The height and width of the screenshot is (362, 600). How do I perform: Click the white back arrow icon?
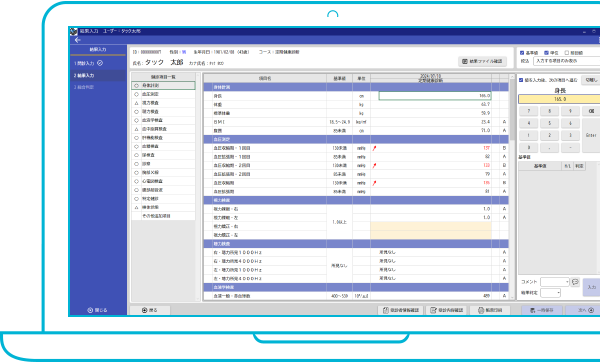tap(78, 40)
